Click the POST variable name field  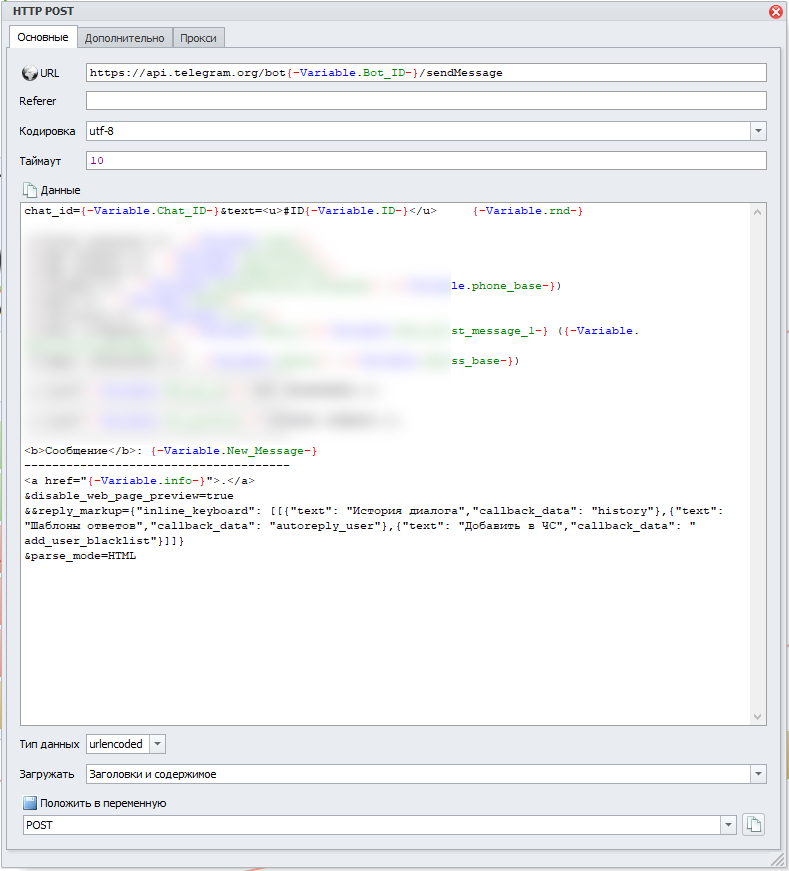click(x=372, y=825)
